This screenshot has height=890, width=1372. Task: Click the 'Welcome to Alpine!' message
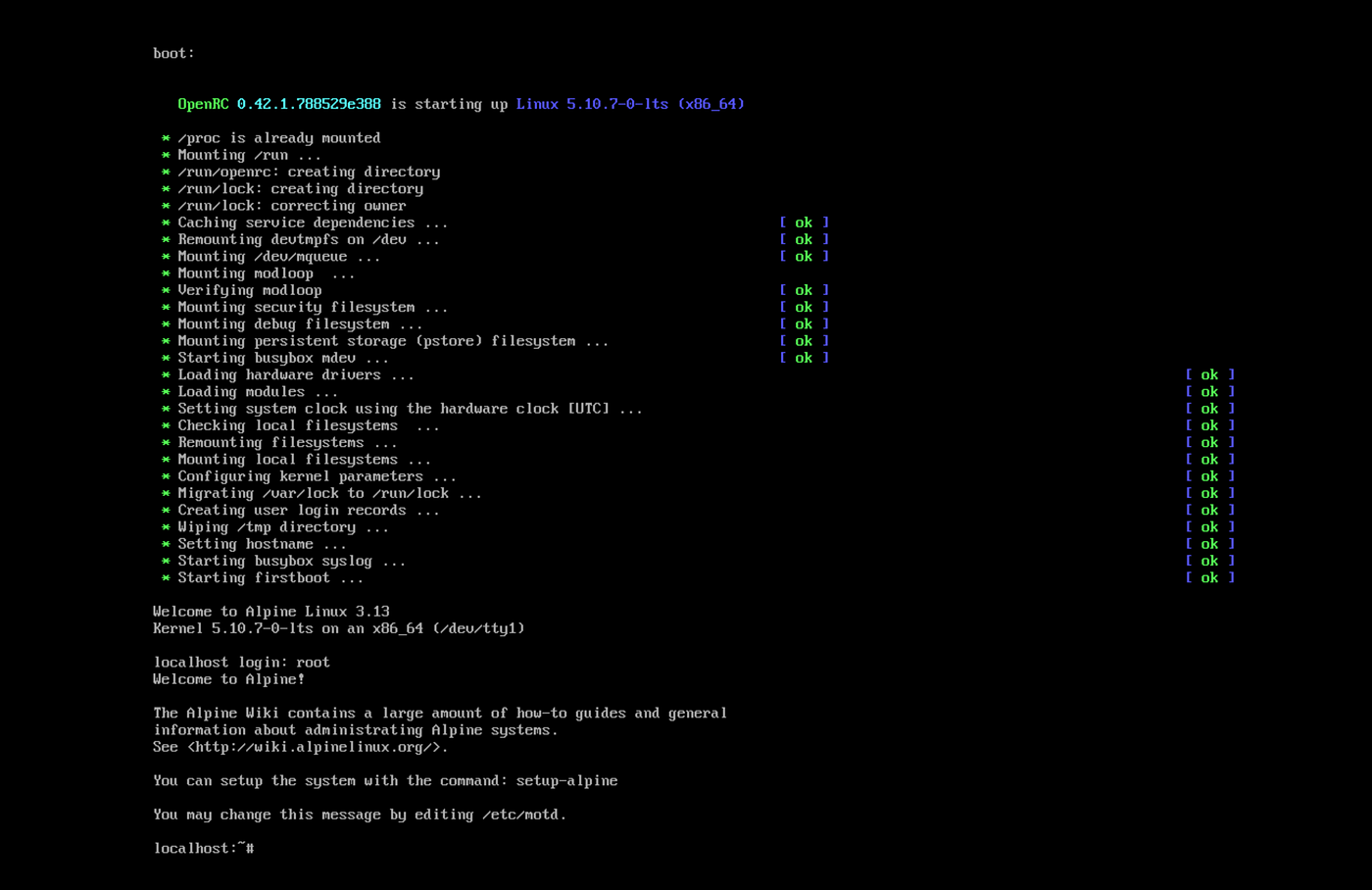228,679
